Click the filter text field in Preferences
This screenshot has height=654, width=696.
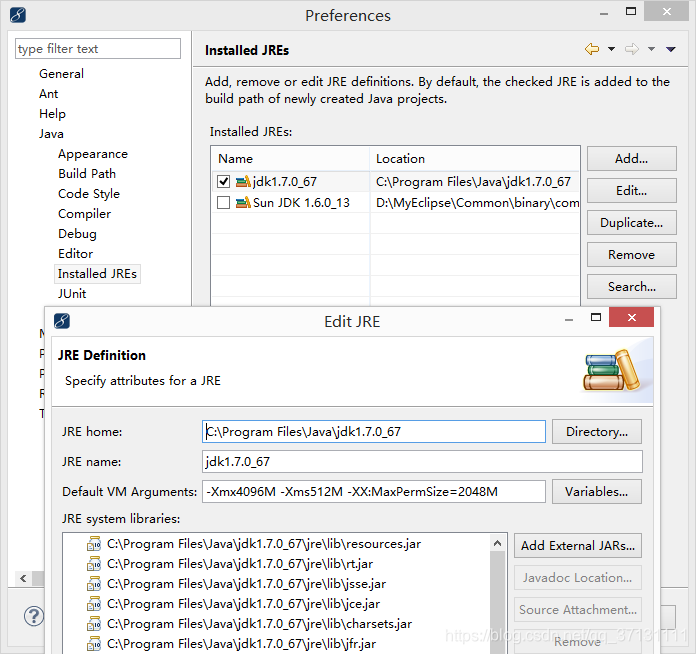coord(98,48)
